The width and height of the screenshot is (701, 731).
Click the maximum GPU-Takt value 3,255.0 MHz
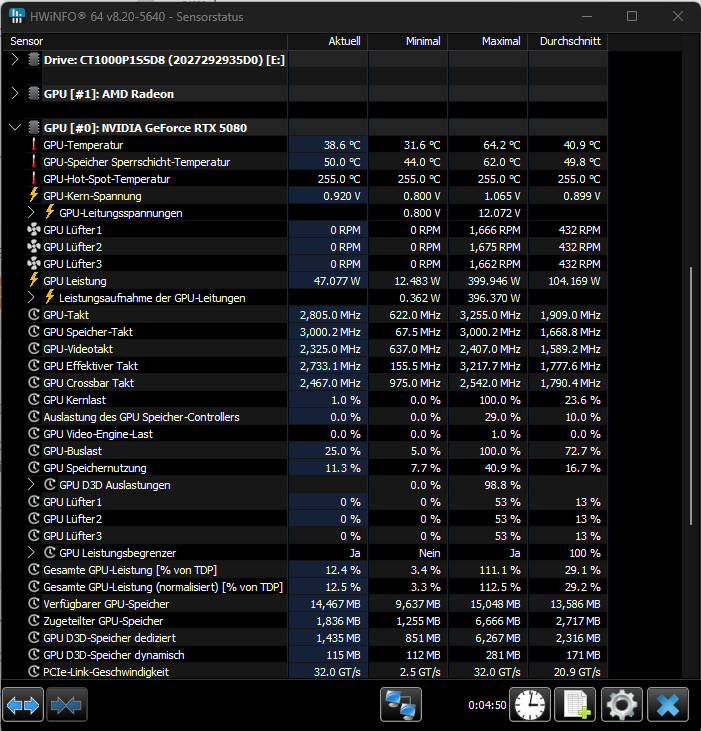tap(490, 315)
